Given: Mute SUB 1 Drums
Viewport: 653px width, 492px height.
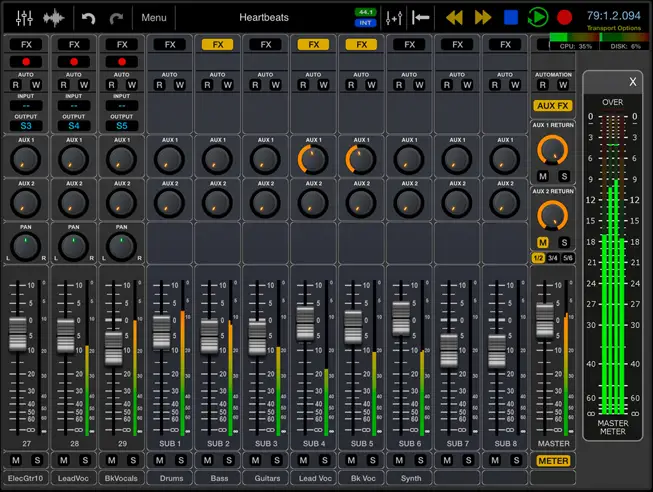Looking at the screenshot, I should click(x=160, y=460).
